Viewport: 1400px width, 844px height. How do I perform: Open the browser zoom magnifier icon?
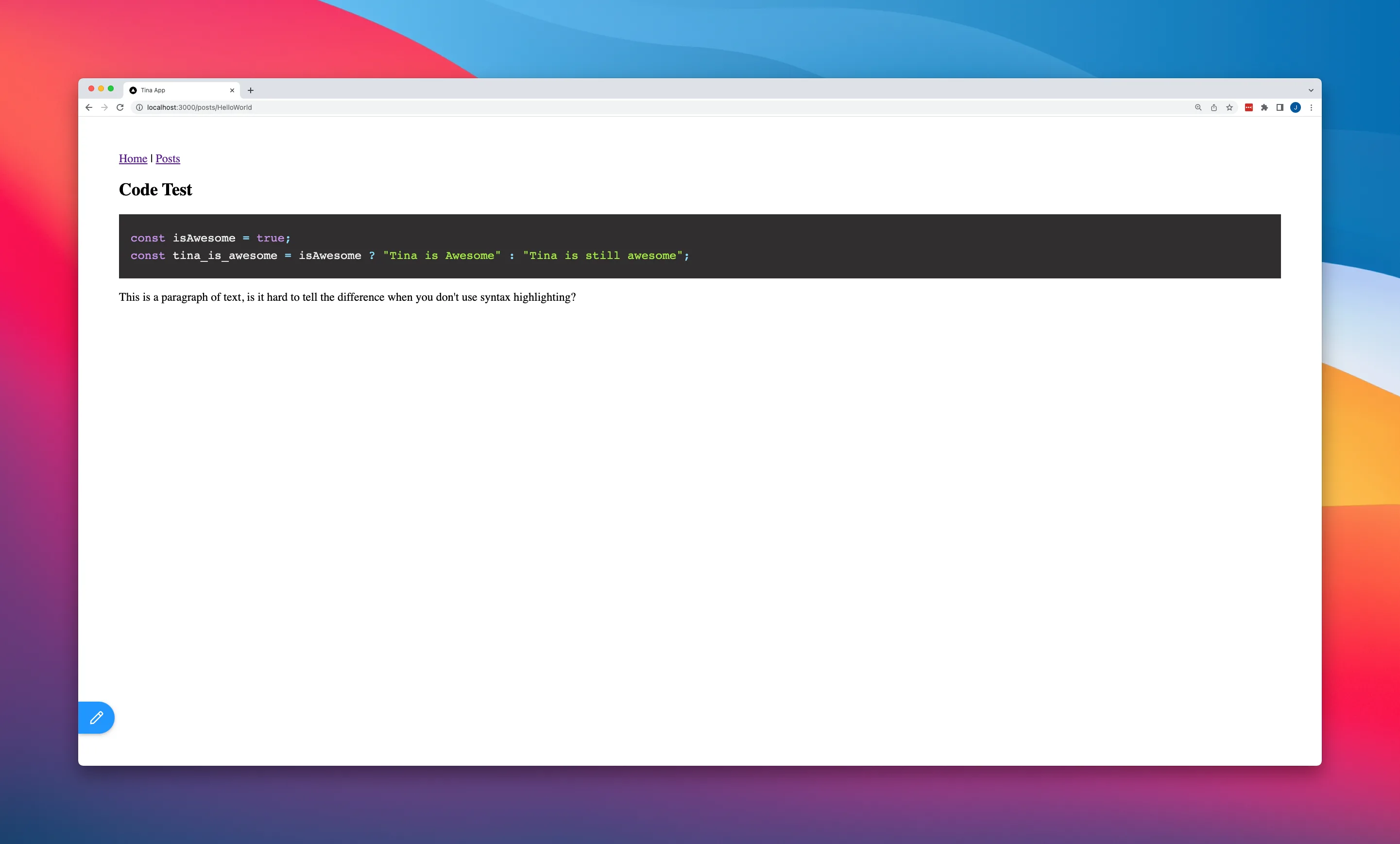point(1198,107)
